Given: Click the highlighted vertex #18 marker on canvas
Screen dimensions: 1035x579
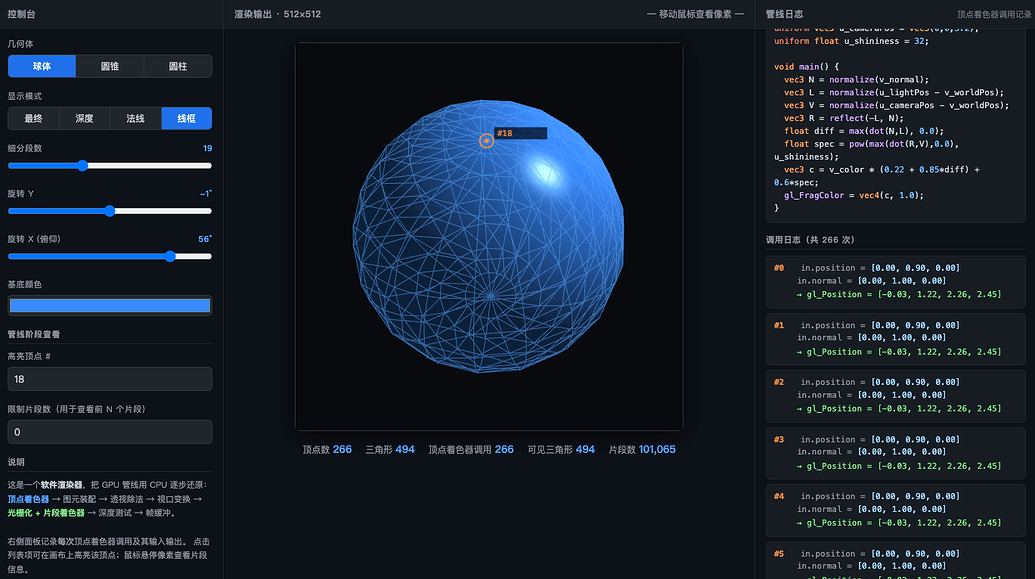Looking at the screenshot, I should [486, 141].
